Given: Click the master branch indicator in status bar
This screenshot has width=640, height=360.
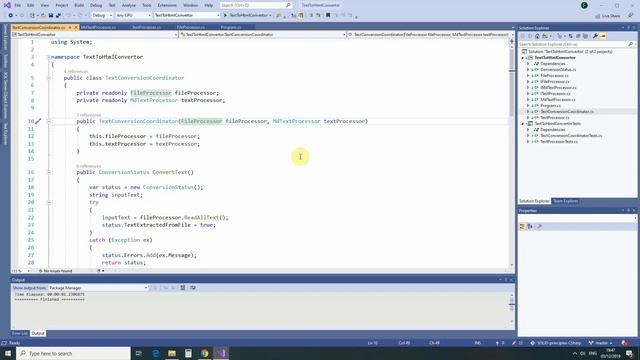Looking at the screenshot, I should pos(601,343).
